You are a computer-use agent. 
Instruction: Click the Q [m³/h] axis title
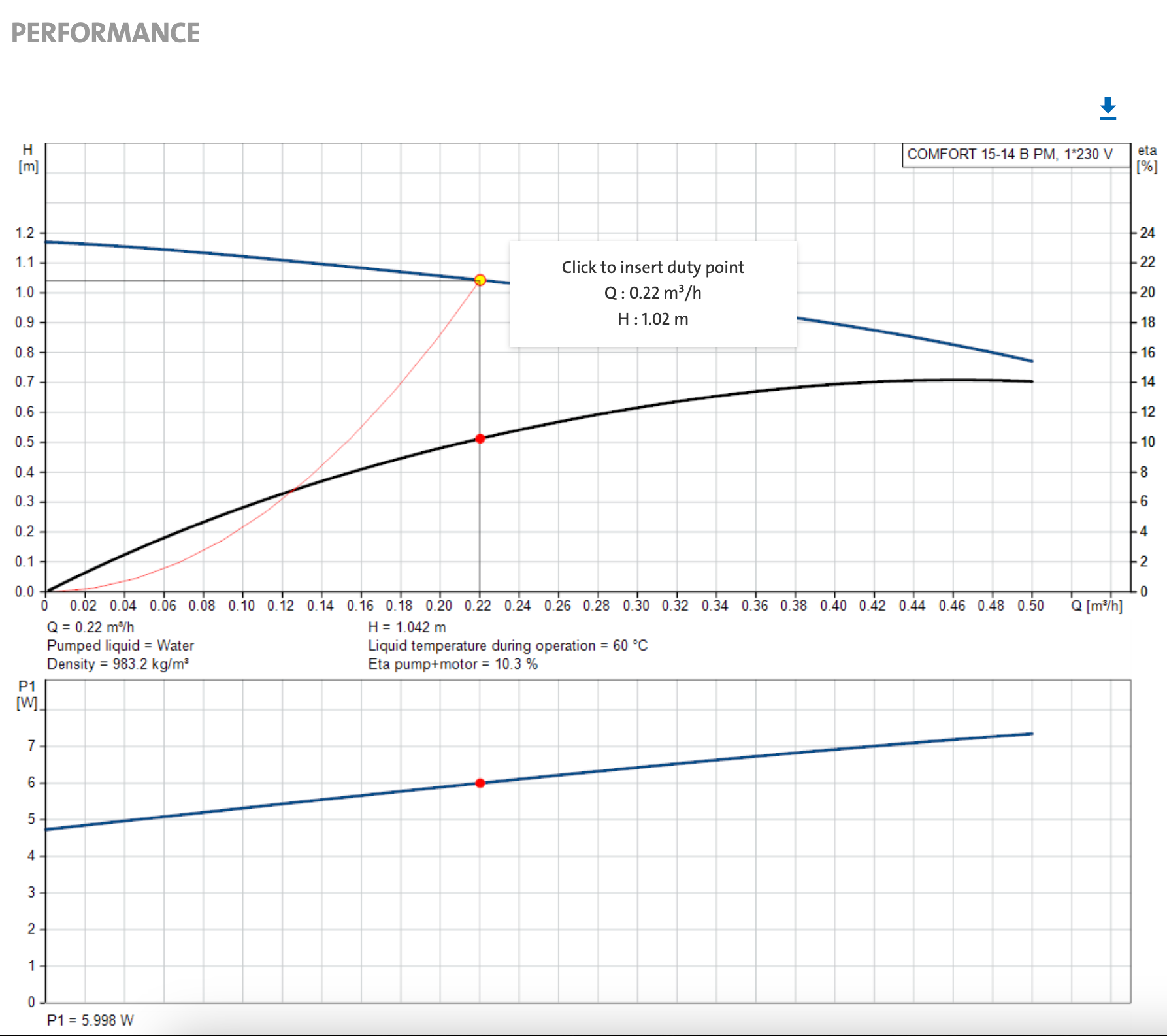point(1096,606)
